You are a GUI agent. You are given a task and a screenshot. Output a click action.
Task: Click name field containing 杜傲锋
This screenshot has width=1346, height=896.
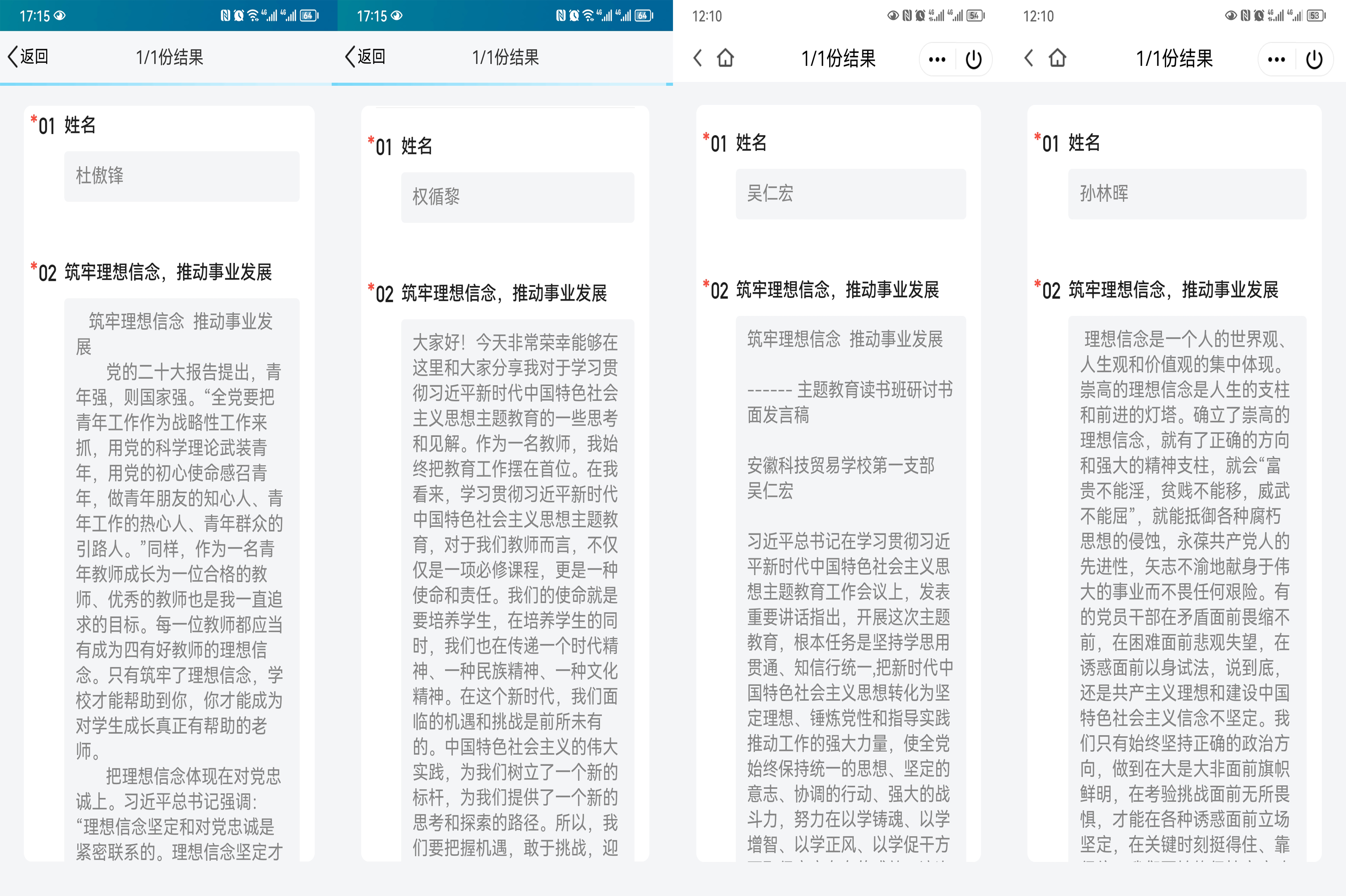(182, 176)
